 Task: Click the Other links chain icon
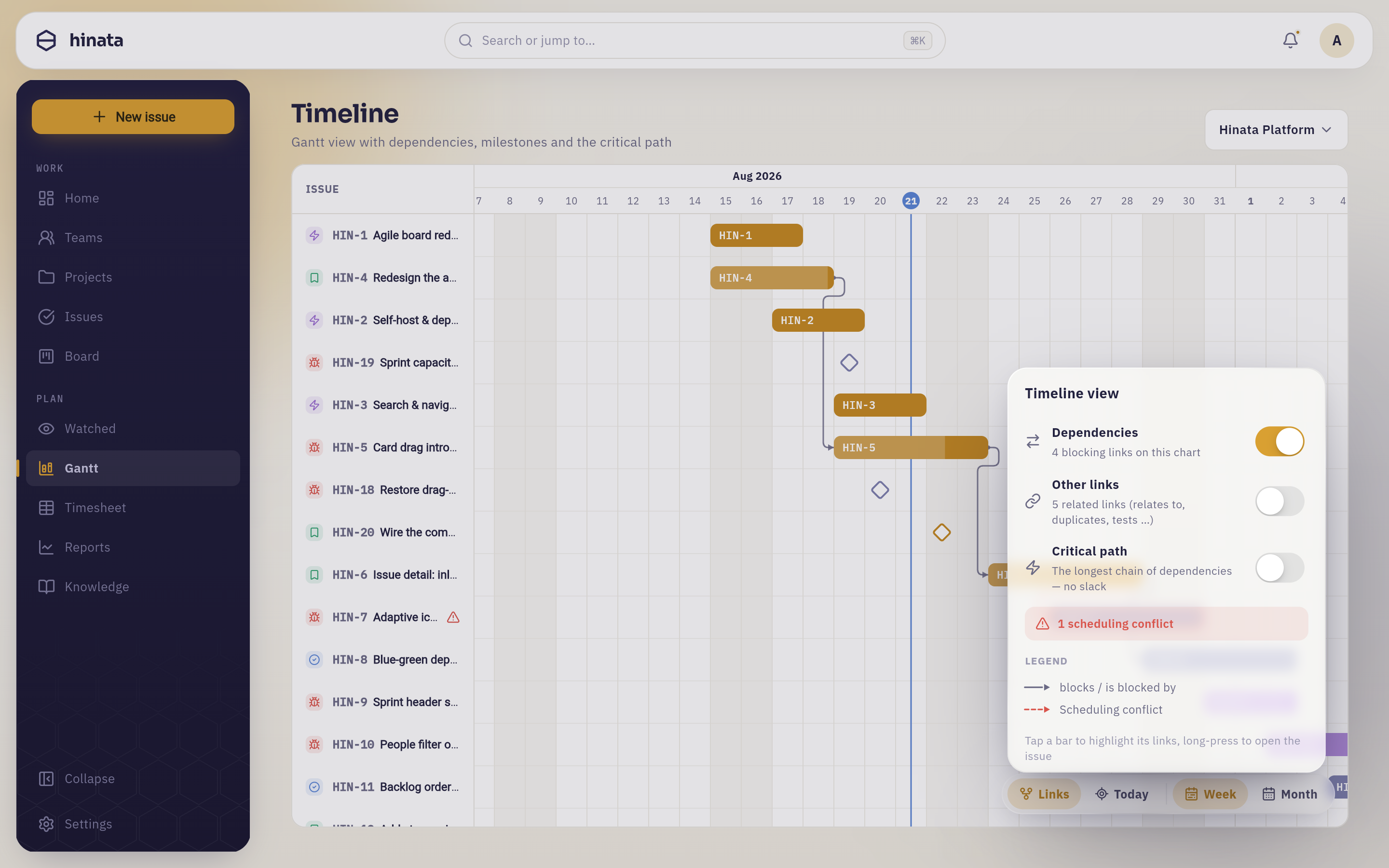click(1033, 501)
